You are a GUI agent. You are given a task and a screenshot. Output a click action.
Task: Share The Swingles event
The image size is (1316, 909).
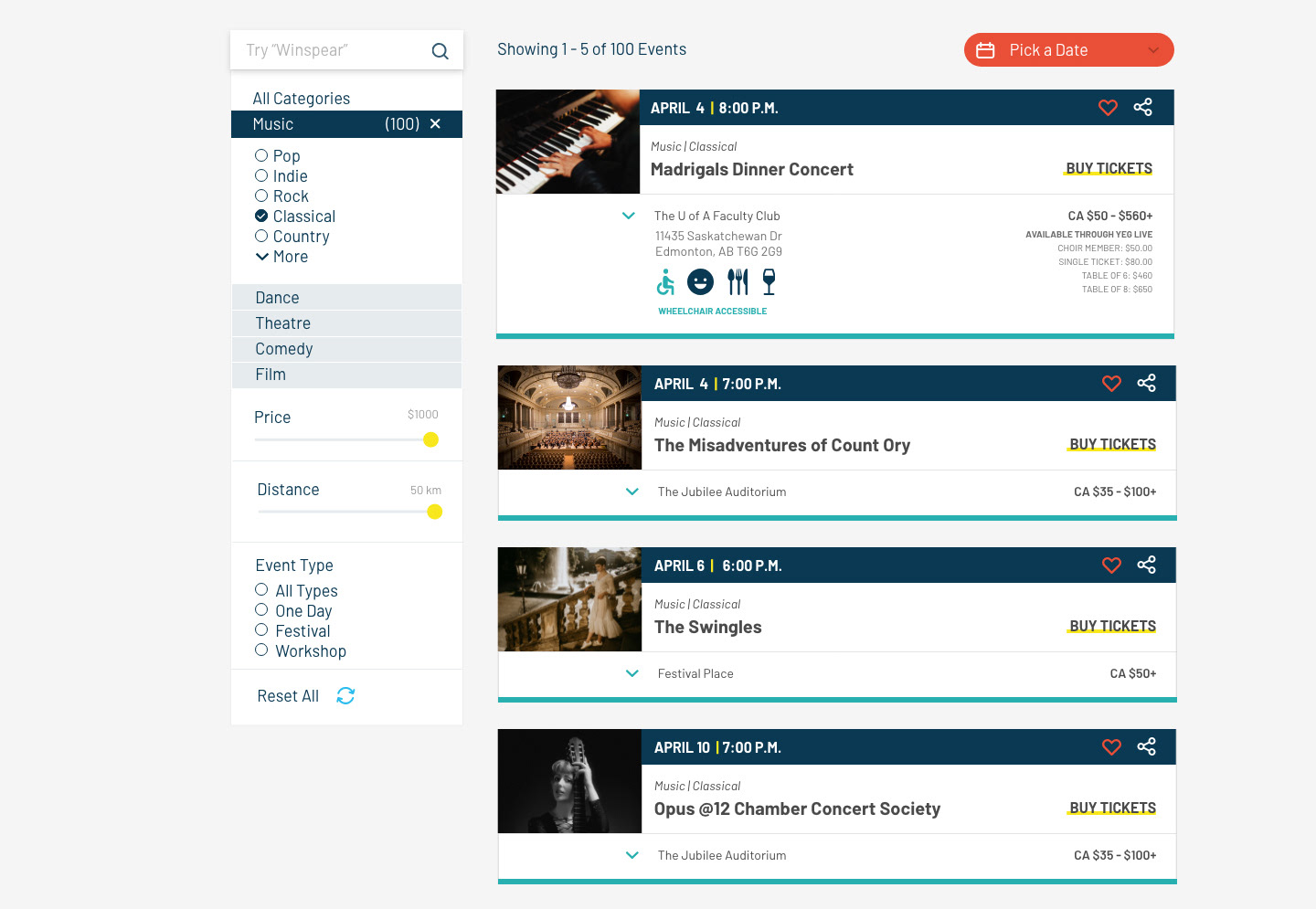point(1146,565)
